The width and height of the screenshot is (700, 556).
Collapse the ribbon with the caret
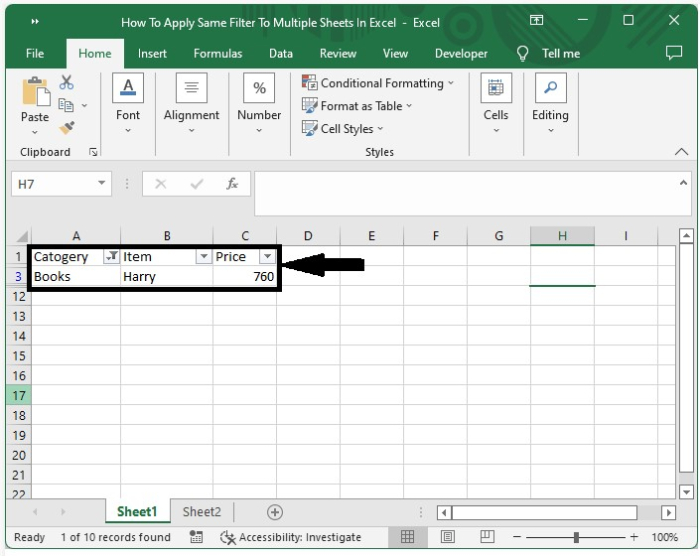click(x=681, y=151)
